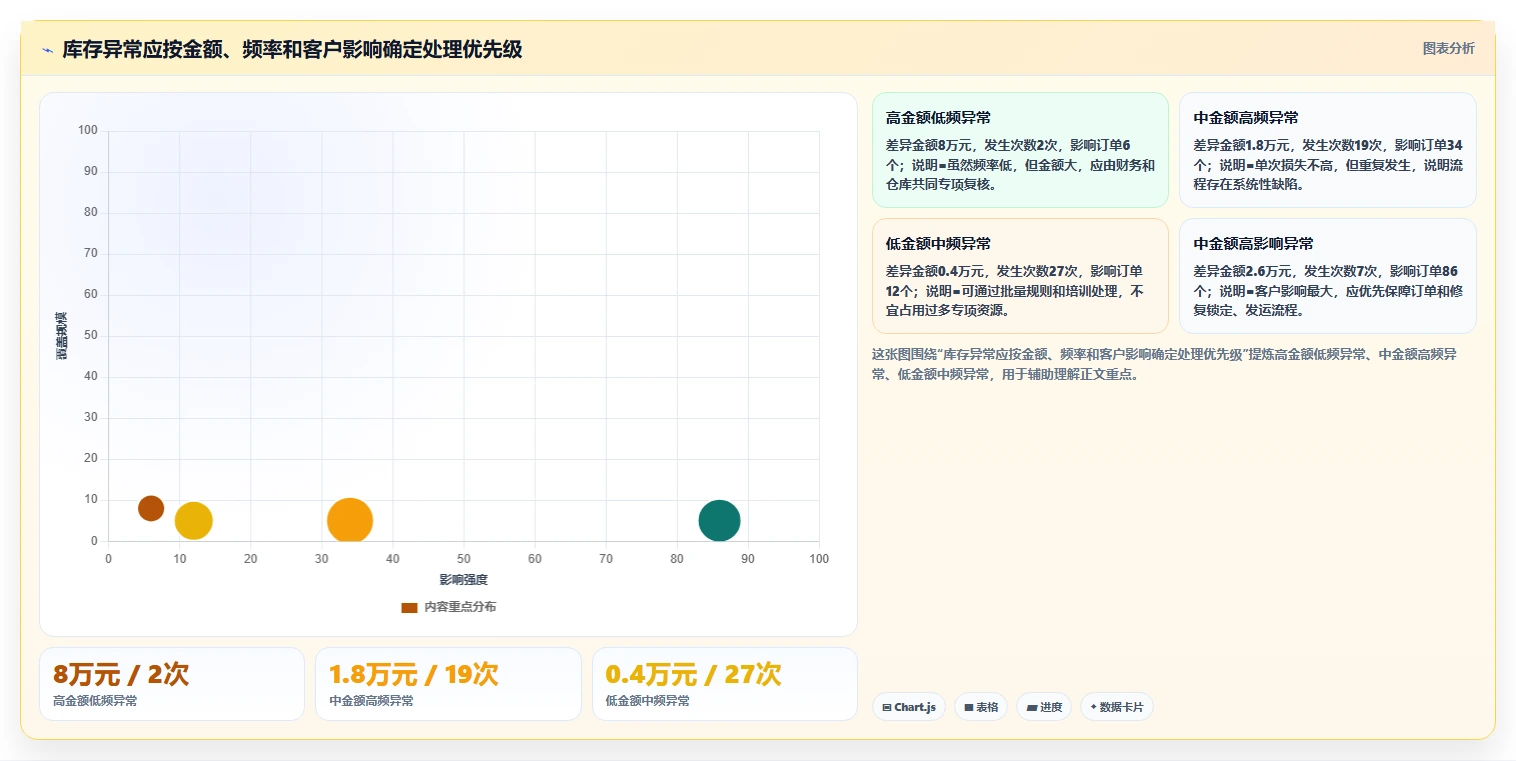Click the 中金额高频异常 caption under 1.8万元

(x=371, y=701)
